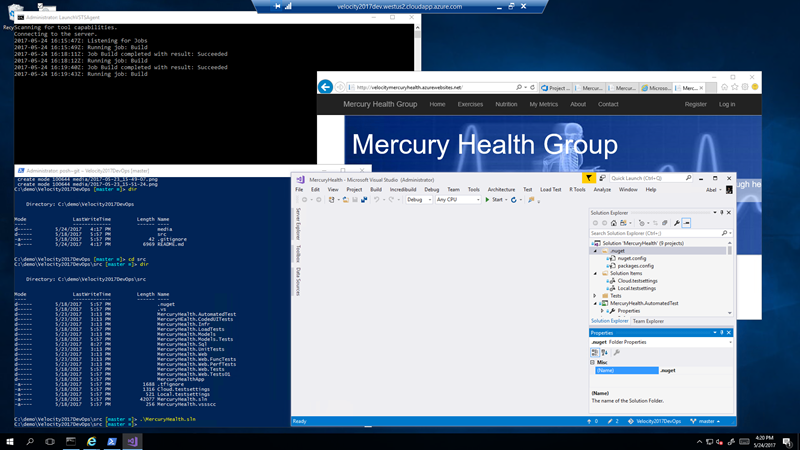The image size is (800, 450).
Task: Collapse the MercuryHealth.AutomatedTest project
Action: (x=595, y=304)
